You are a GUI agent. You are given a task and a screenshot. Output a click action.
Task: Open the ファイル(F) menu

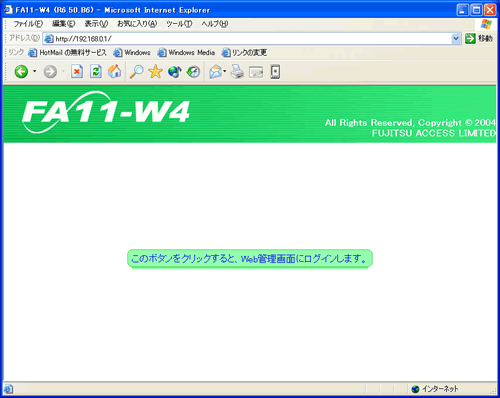click(x=28, y=24)
